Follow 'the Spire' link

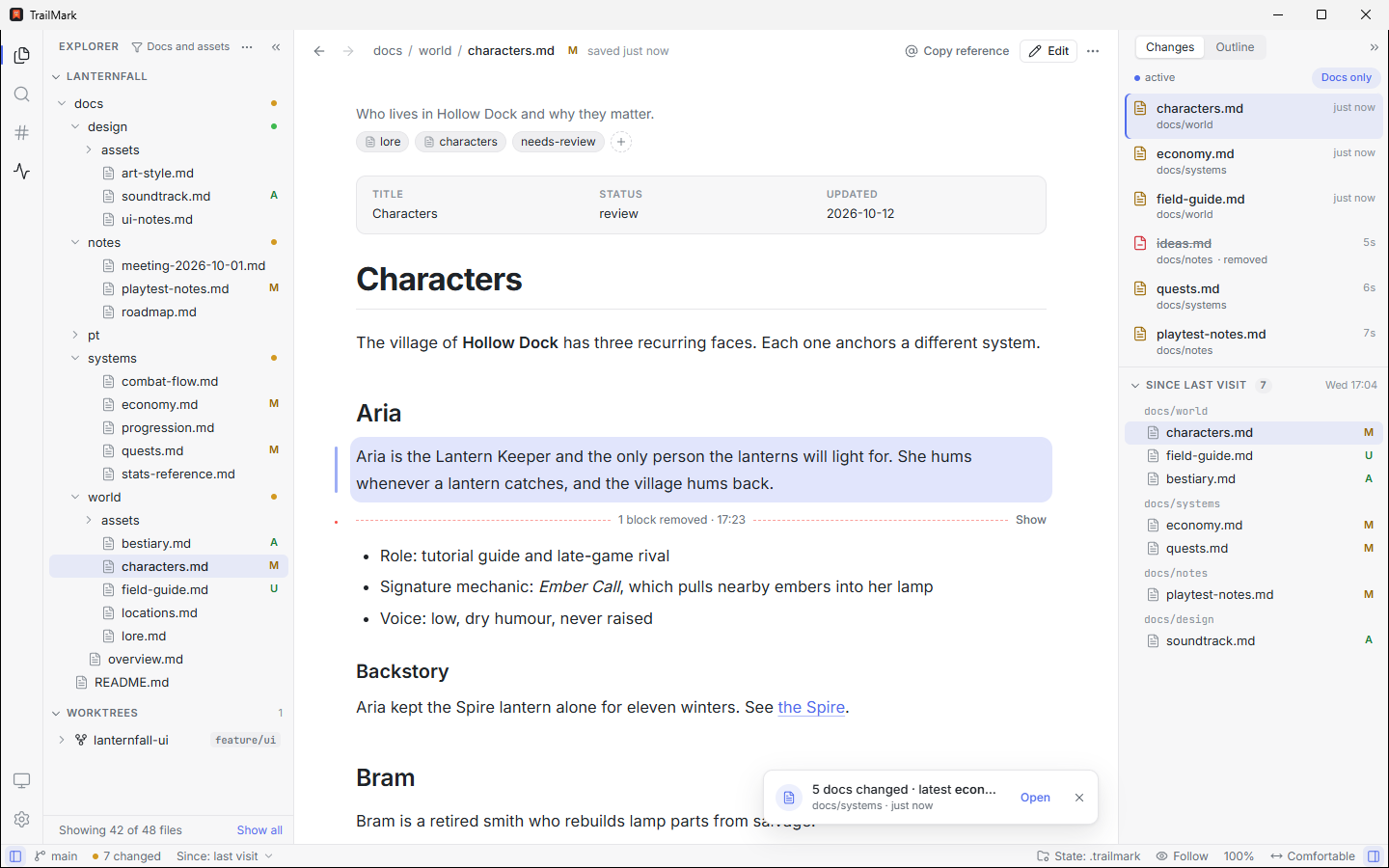click(811, 708)
